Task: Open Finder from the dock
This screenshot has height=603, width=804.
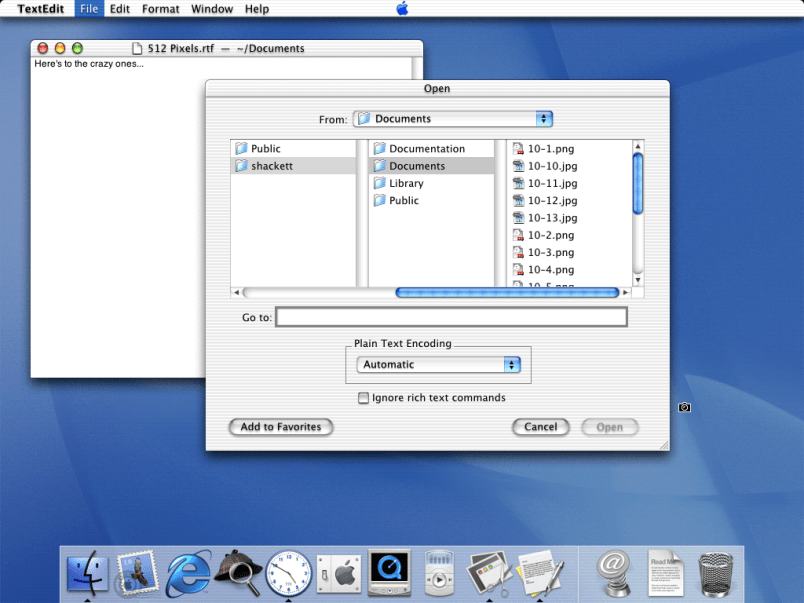Action: (87, 573)
